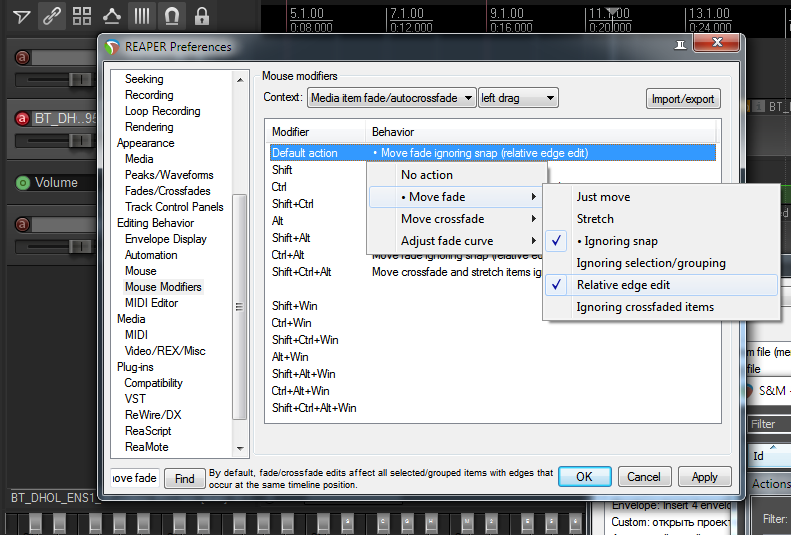Click the preferences tree scrollbar thumb
Viewport: 791px width, 535px height.
point(240,306)
